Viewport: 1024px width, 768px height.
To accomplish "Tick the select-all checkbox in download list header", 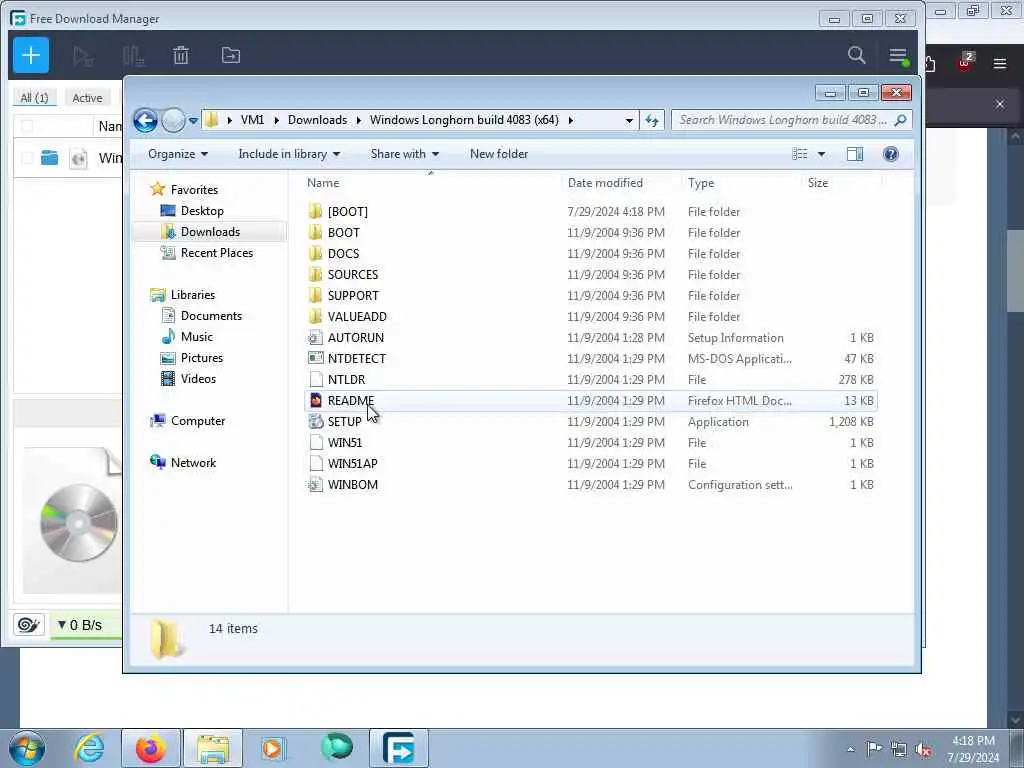I will 27,126.
